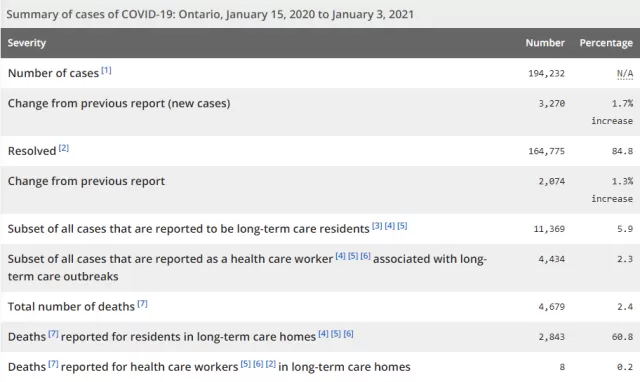Screen dimensions: 640x382
Task: Open footnote [2] next to Resolved
Action: 64,148
